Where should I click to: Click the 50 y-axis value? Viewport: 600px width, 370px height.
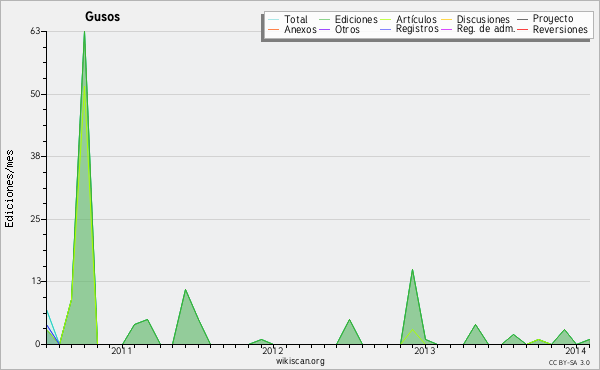[x=35, y=94]
